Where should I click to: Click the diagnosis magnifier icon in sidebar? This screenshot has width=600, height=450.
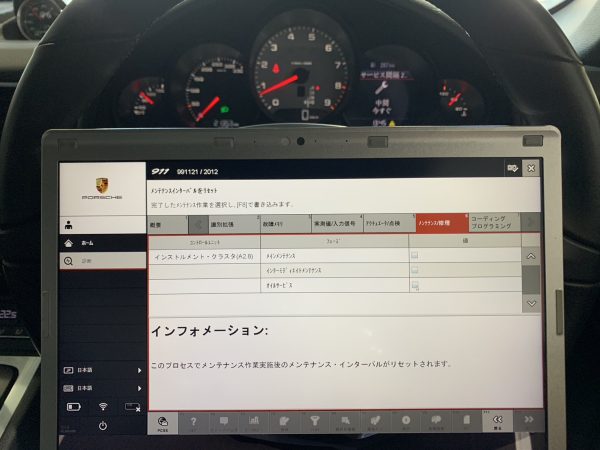(68, 261)
